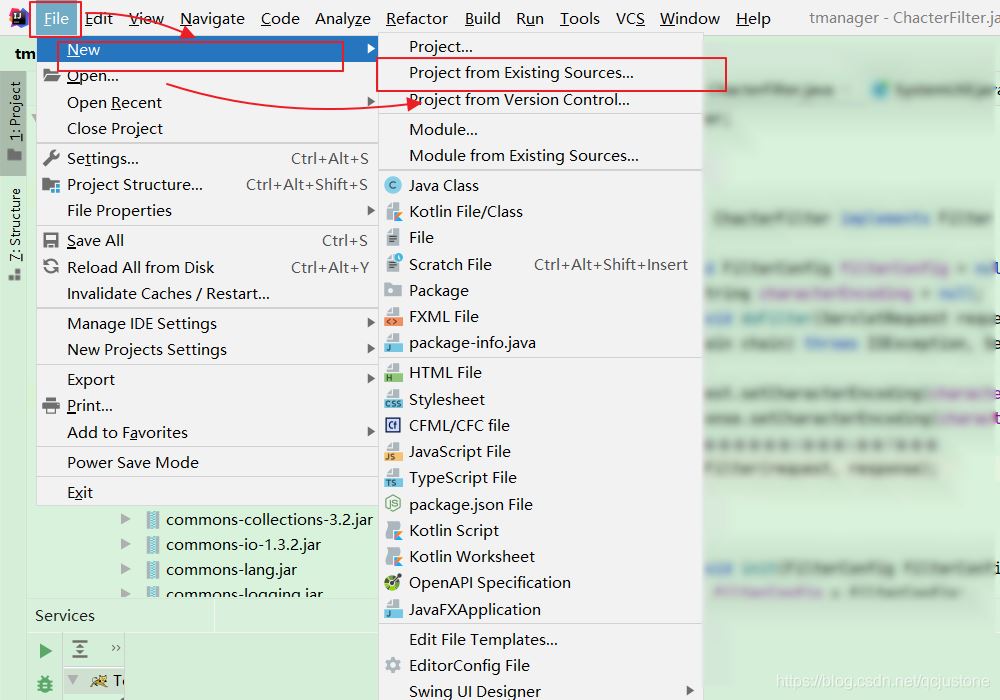
Task: Click the FXML File icon
Action: (x=393, y=317)
